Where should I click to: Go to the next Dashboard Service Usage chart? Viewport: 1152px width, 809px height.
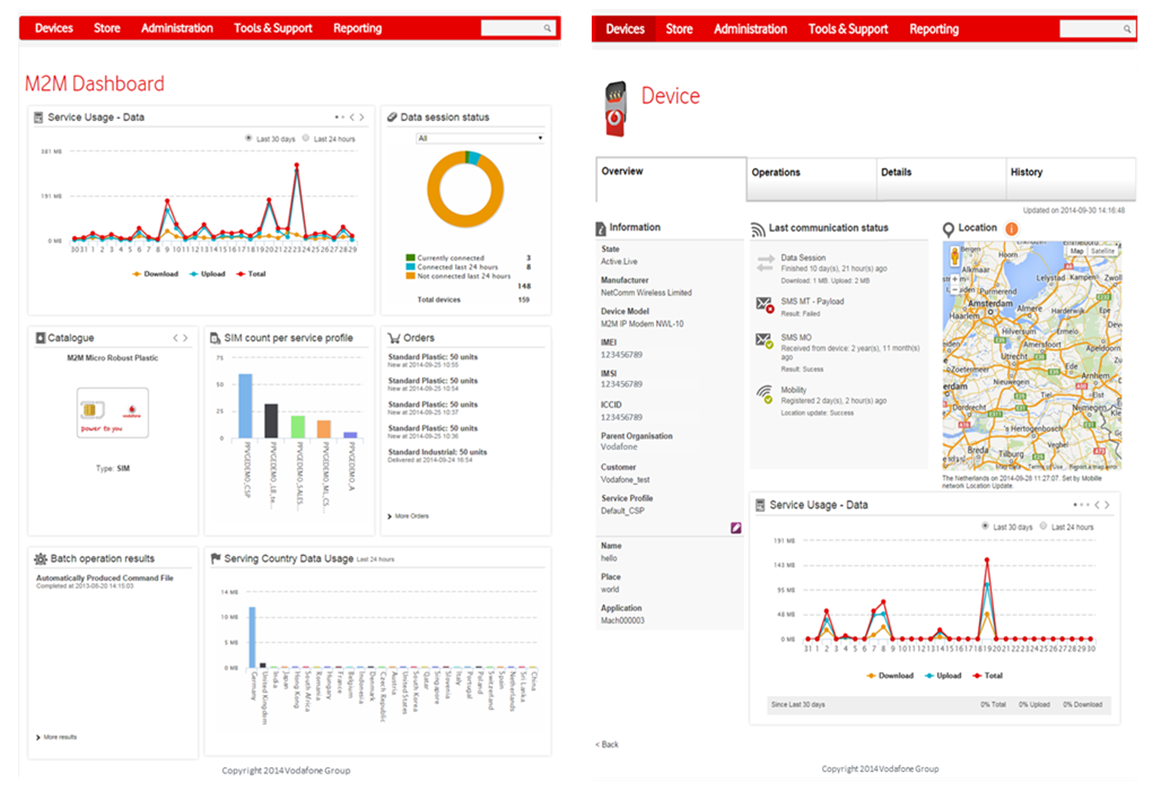(361, 117)
